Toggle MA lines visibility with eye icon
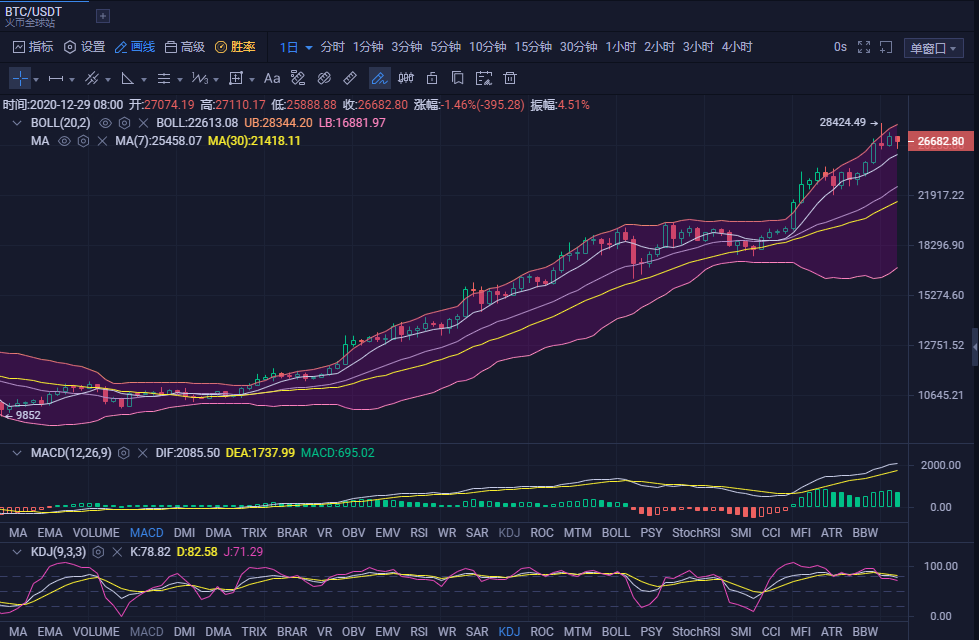 (64, 141)
